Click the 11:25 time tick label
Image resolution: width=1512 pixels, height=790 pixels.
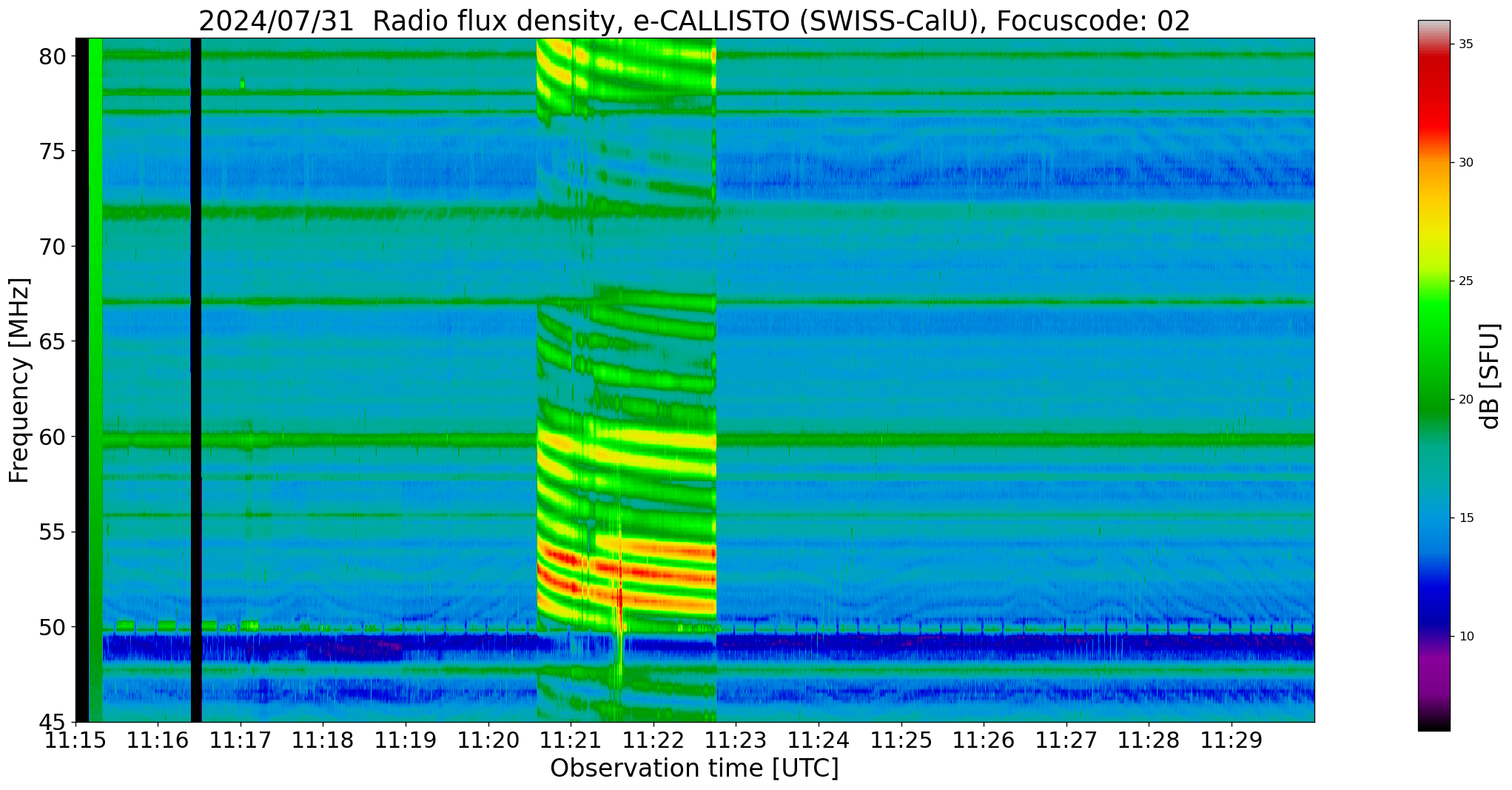tap(901, 740)
